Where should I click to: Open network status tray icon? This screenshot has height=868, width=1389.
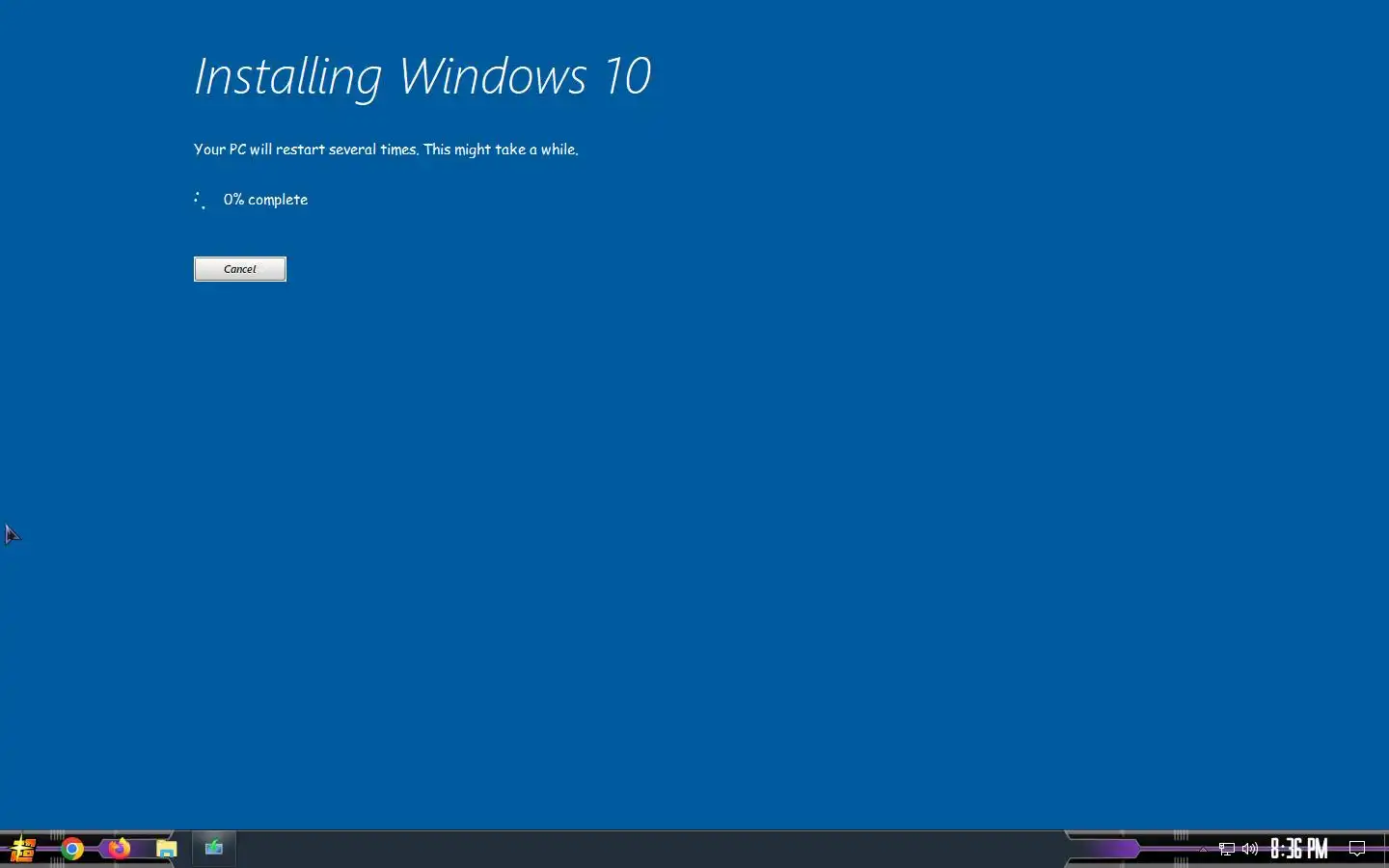point(1227,850)
